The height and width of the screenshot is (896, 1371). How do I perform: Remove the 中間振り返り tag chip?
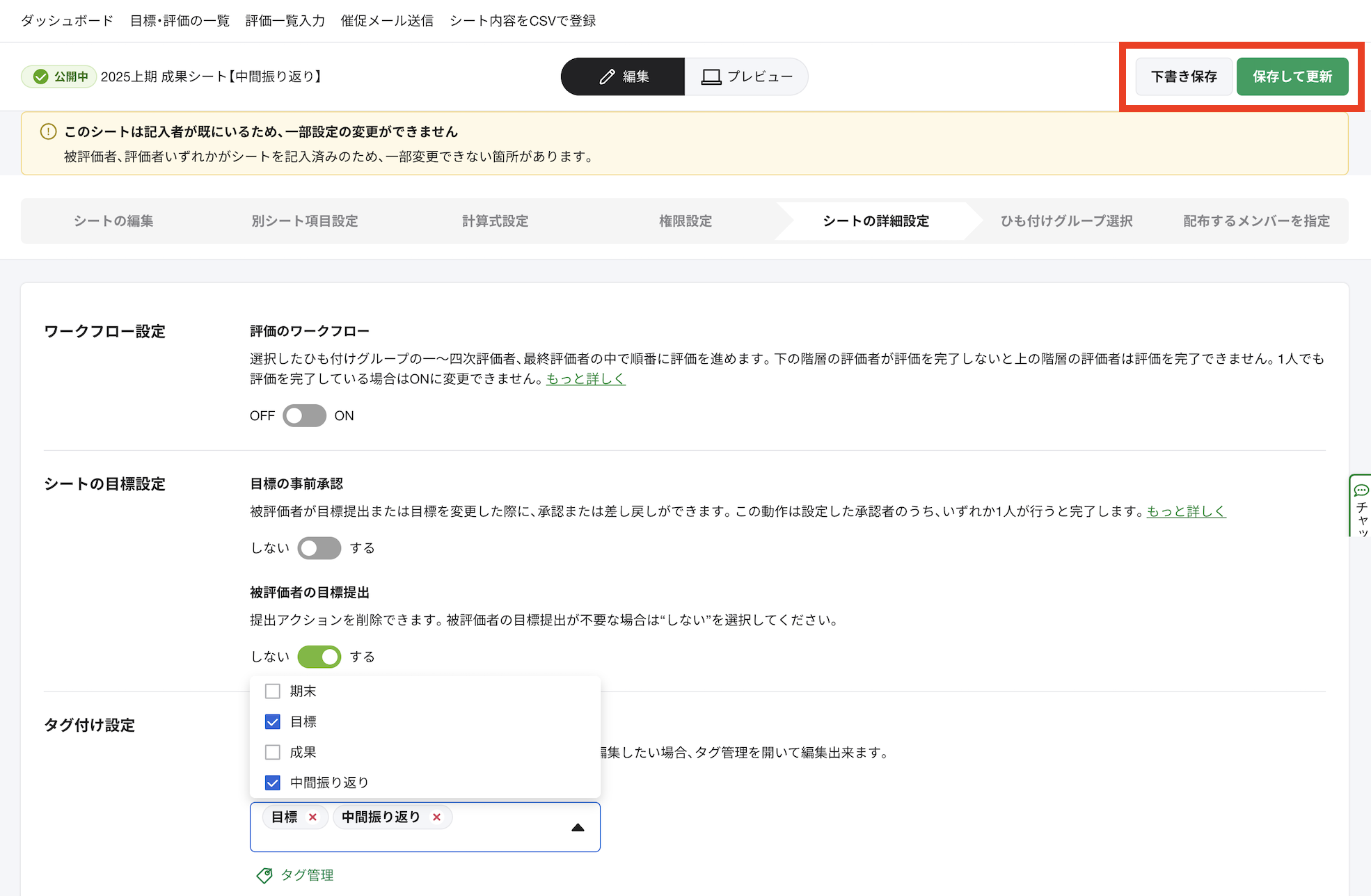click(x=436, y=817)
